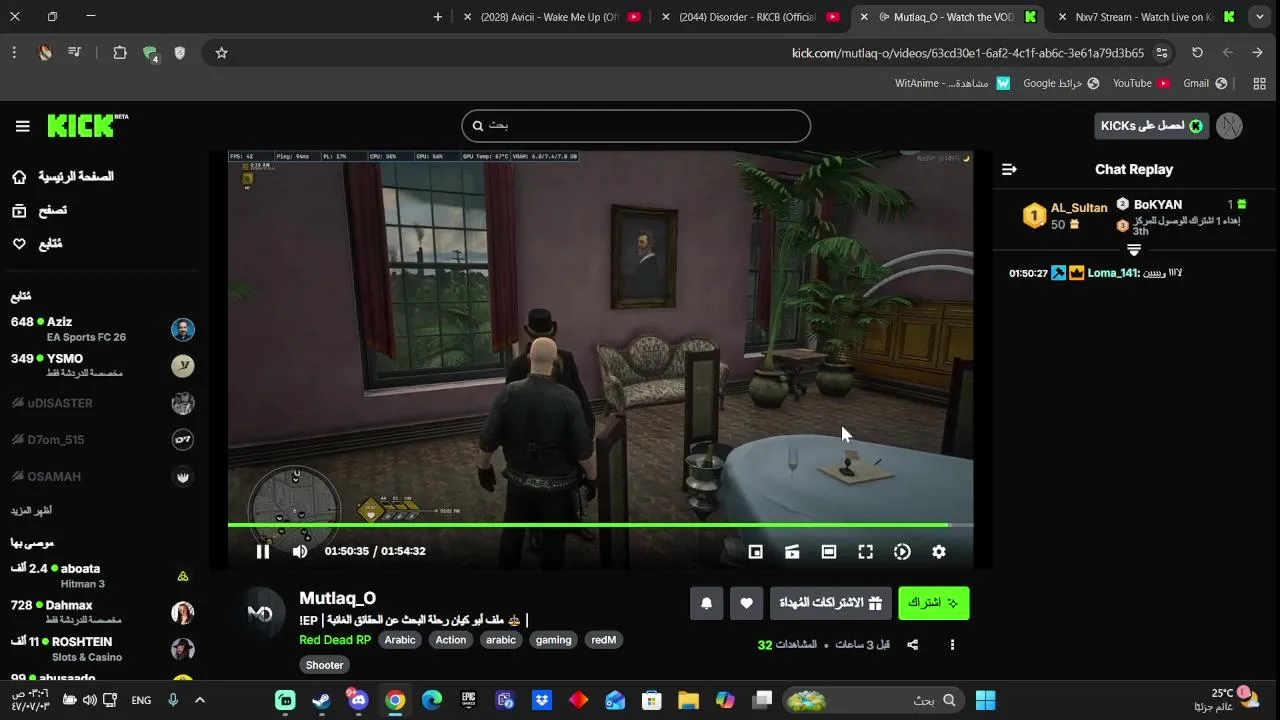Open YSMO channel in followed list
Screen dimensions: 1280x720
(x=102, y=366)
